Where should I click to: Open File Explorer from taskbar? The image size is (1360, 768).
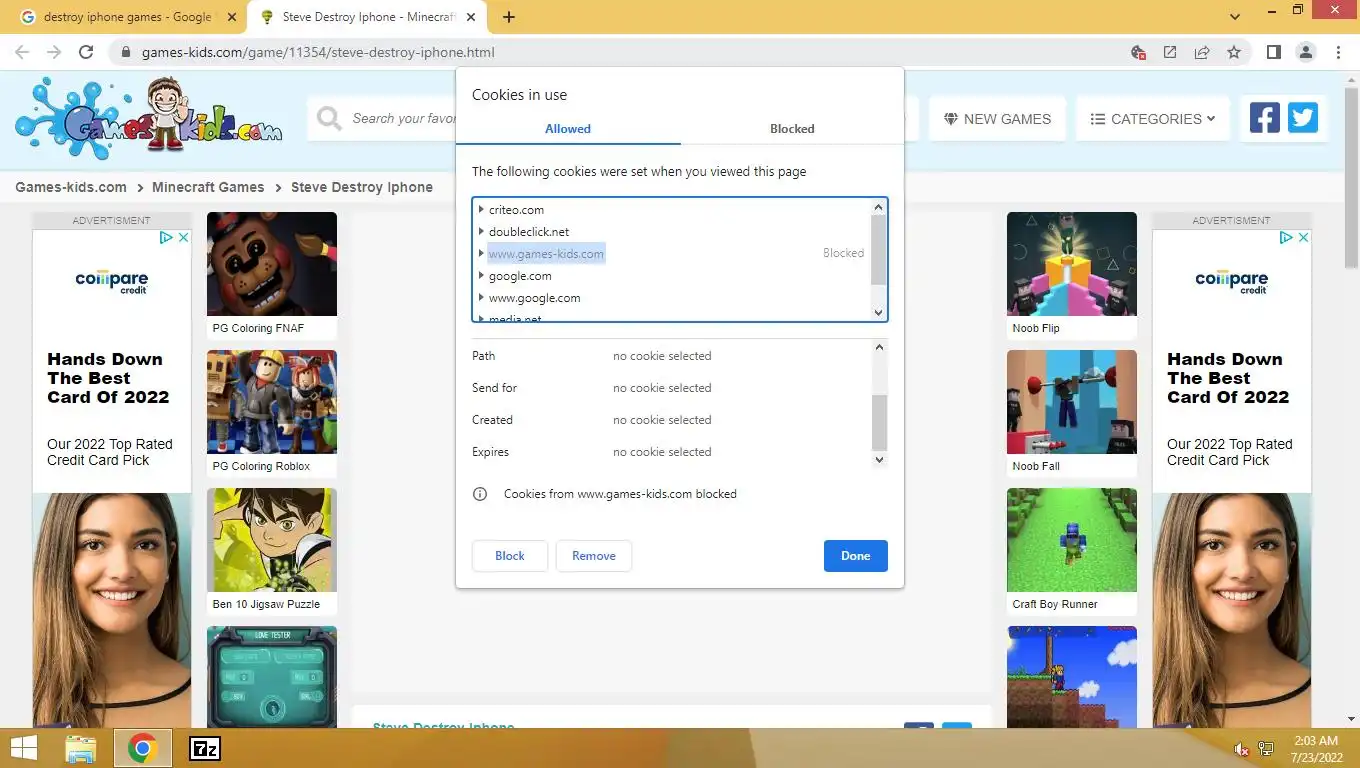[81, 748]
